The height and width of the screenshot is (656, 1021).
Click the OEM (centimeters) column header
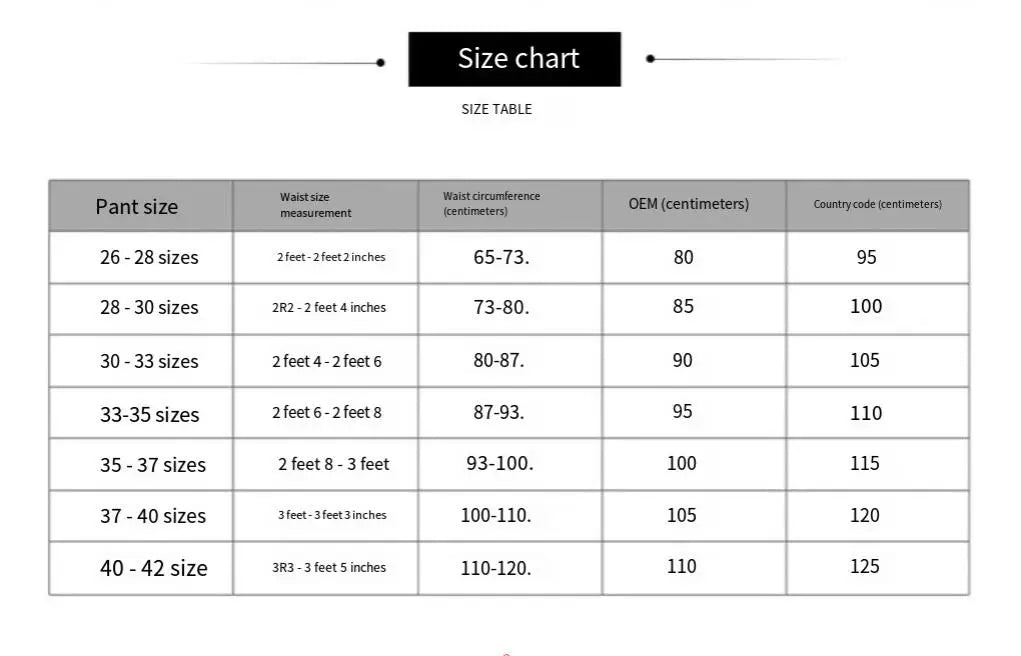688,204
